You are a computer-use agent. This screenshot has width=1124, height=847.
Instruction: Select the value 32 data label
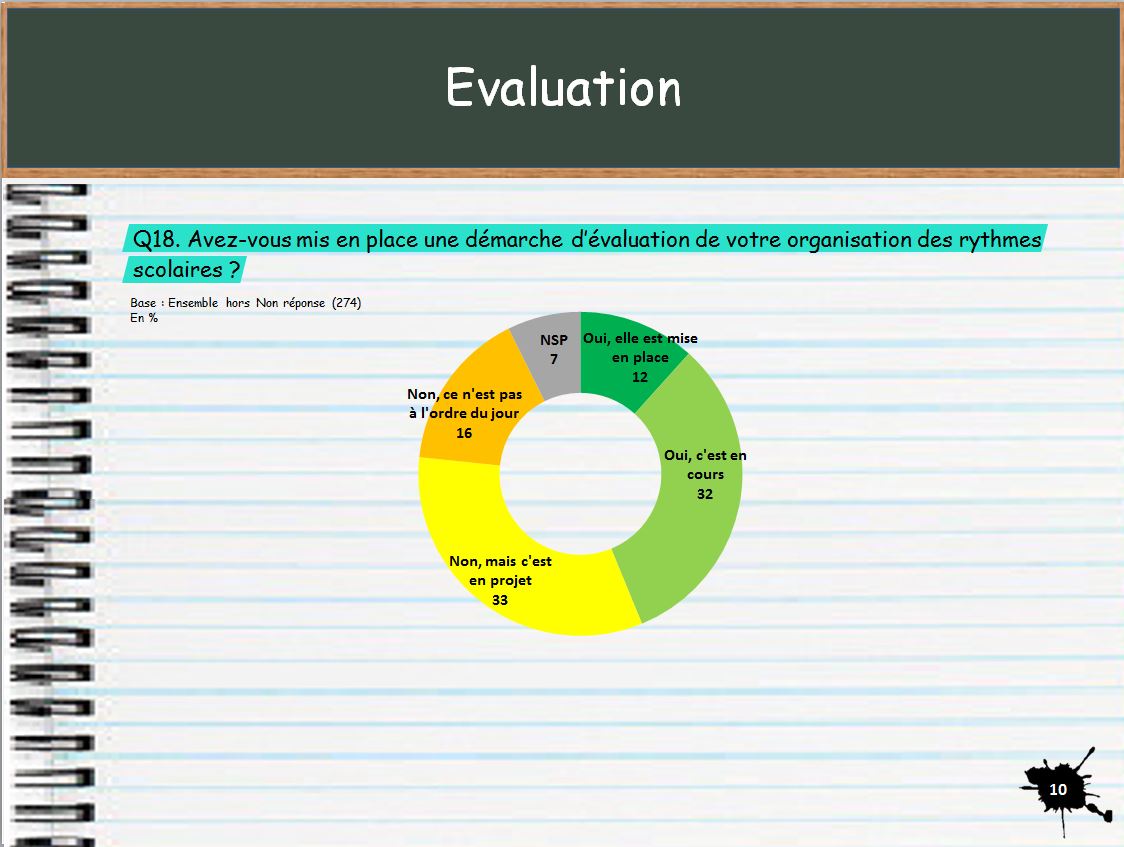point(705,494)
